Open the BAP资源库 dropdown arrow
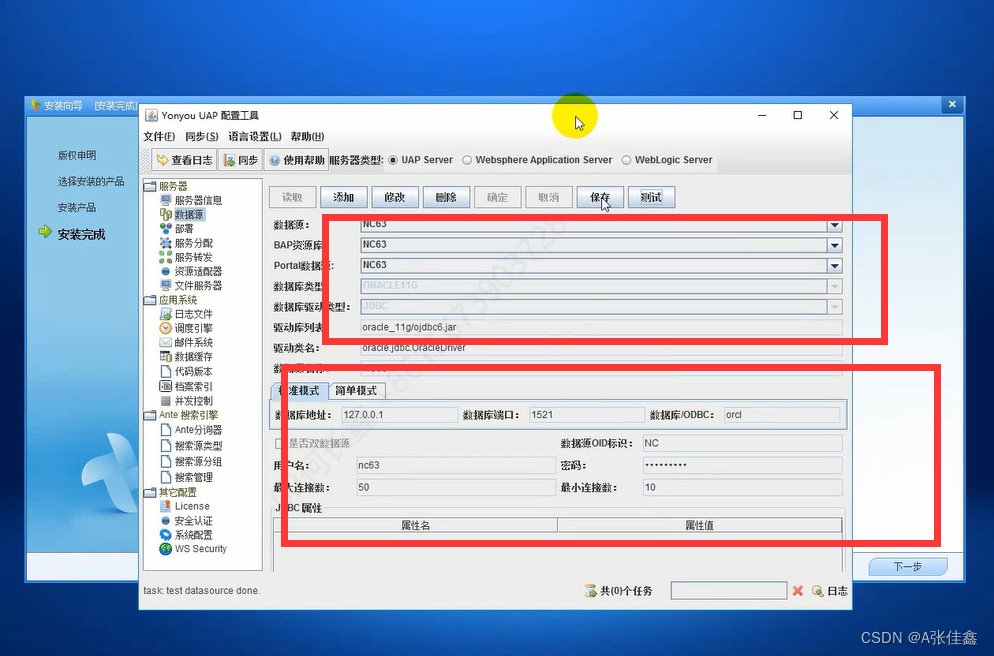Screen dimensions: 994x656 click(x=834, y=245)
